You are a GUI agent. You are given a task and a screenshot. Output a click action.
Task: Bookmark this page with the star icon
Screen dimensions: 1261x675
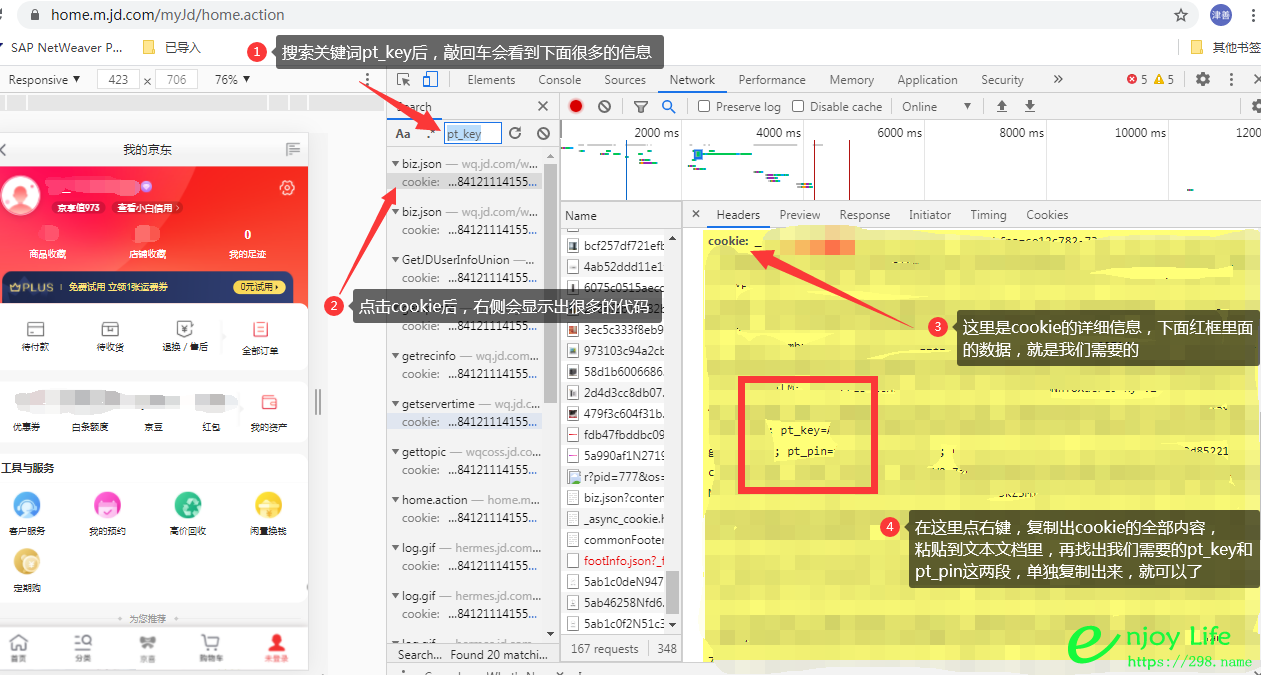click(1181, 15)
